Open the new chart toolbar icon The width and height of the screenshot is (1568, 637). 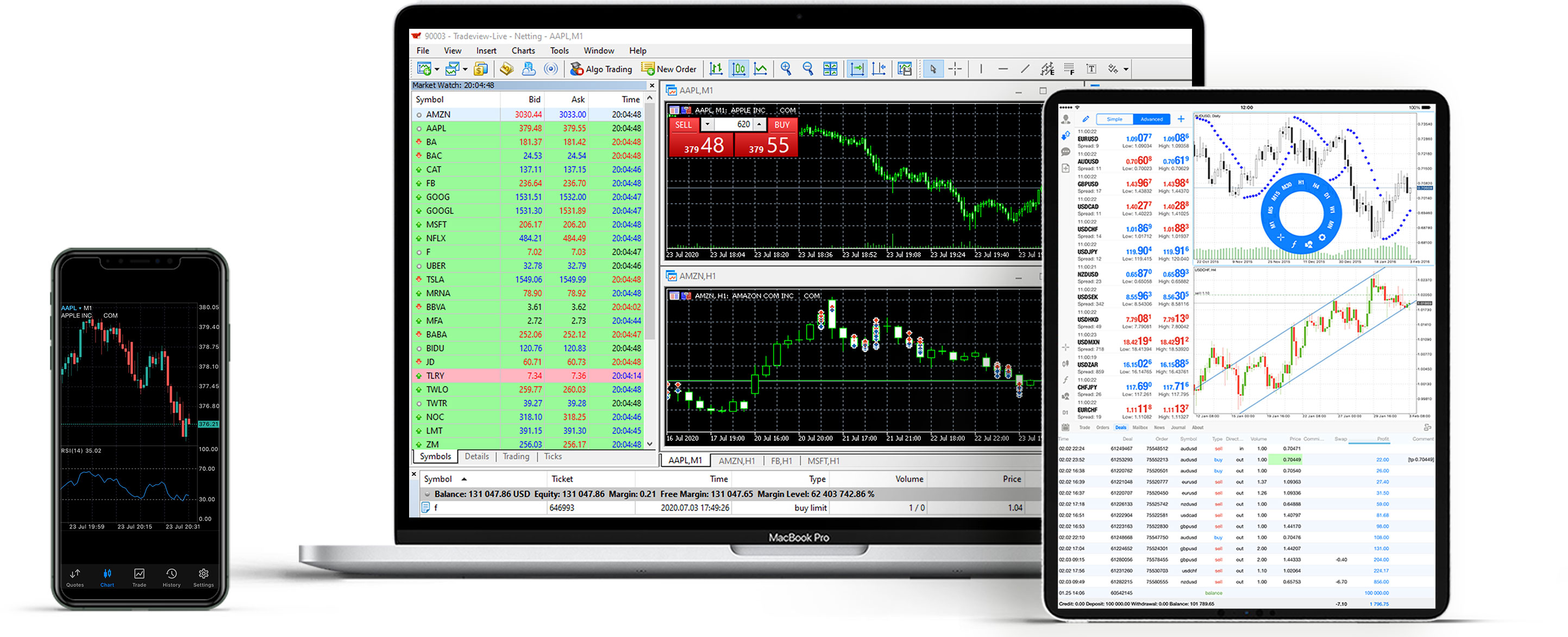click(424, 69)
